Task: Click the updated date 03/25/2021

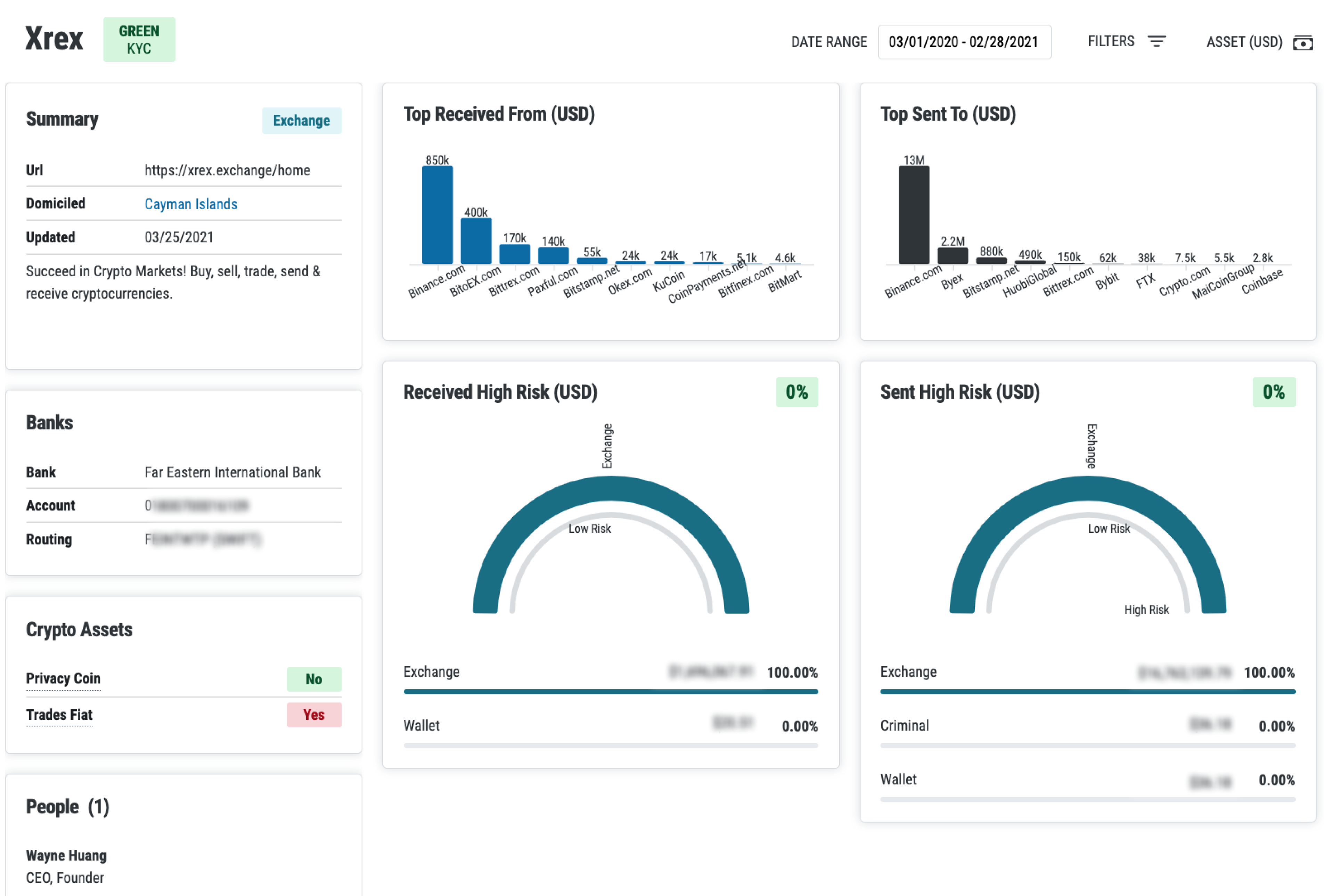Action: pyautogui.click(x=179, y=237)
